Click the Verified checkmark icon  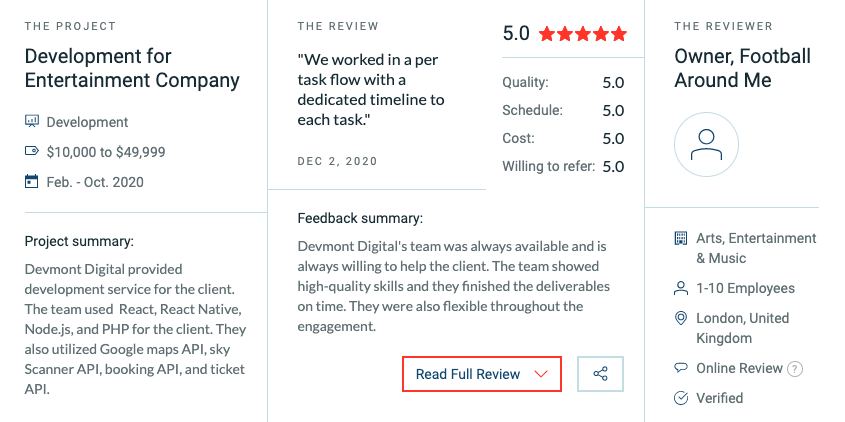681,398
